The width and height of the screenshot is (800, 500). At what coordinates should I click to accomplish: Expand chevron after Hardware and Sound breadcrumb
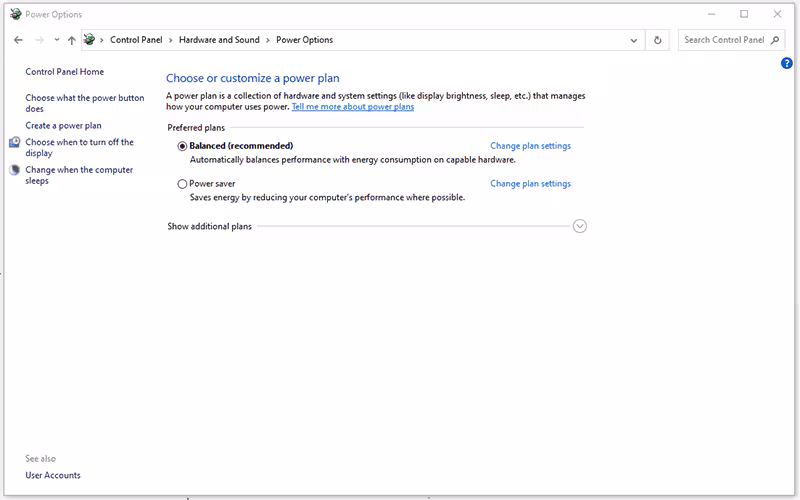pyautogui.click(x=267, y=40)
